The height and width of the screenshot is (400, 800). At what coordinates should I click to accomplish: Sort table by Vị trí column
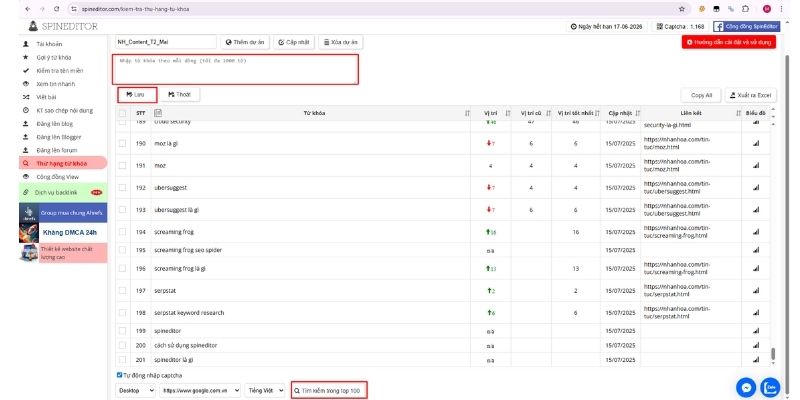click(507, 113)
